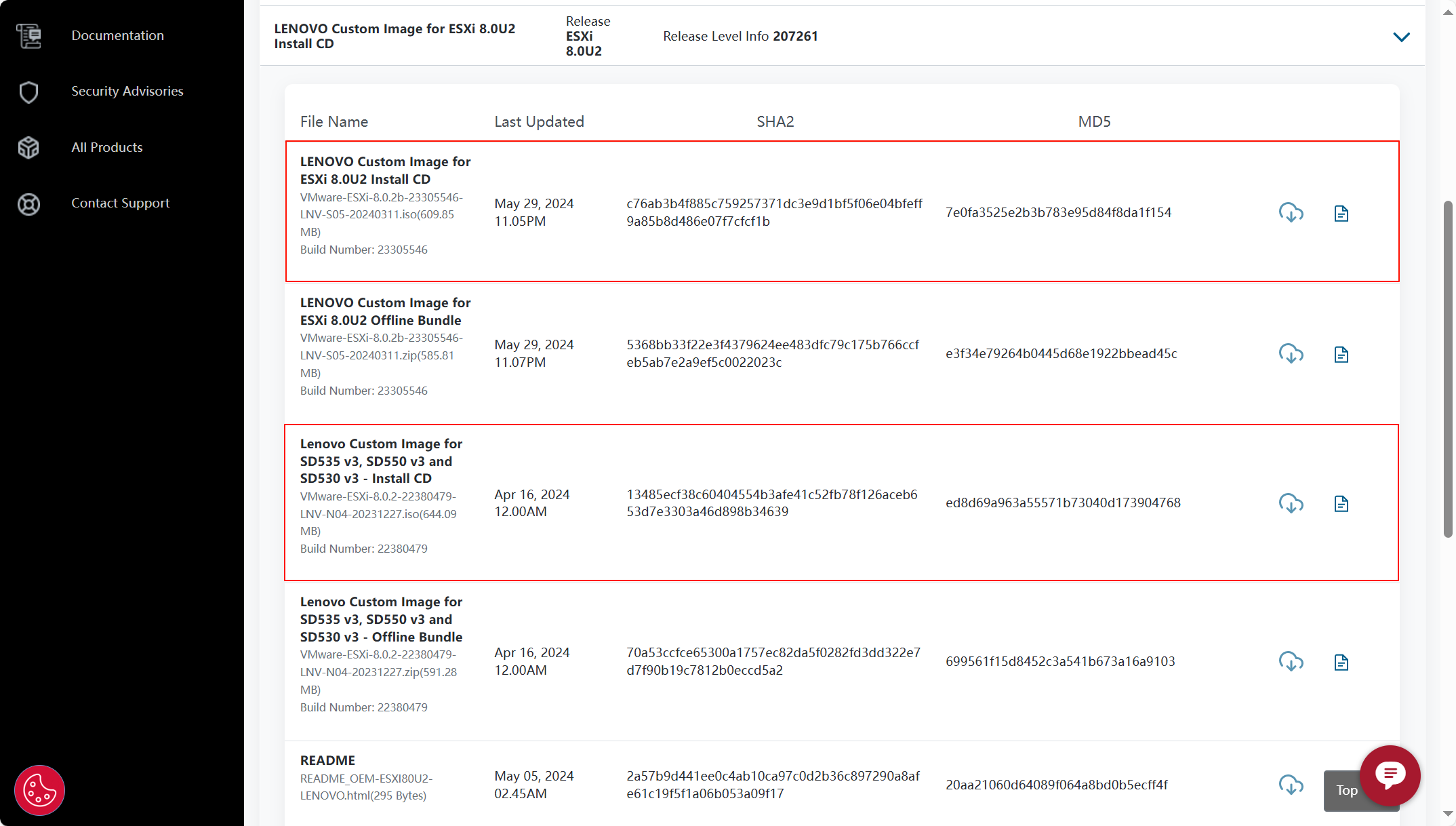Viewport: 1456px width, 826px height.
Task: Select MD5 hash 7e0fa3525e2b3b783e95d84f8da1f154
Action: (1058, 212)
